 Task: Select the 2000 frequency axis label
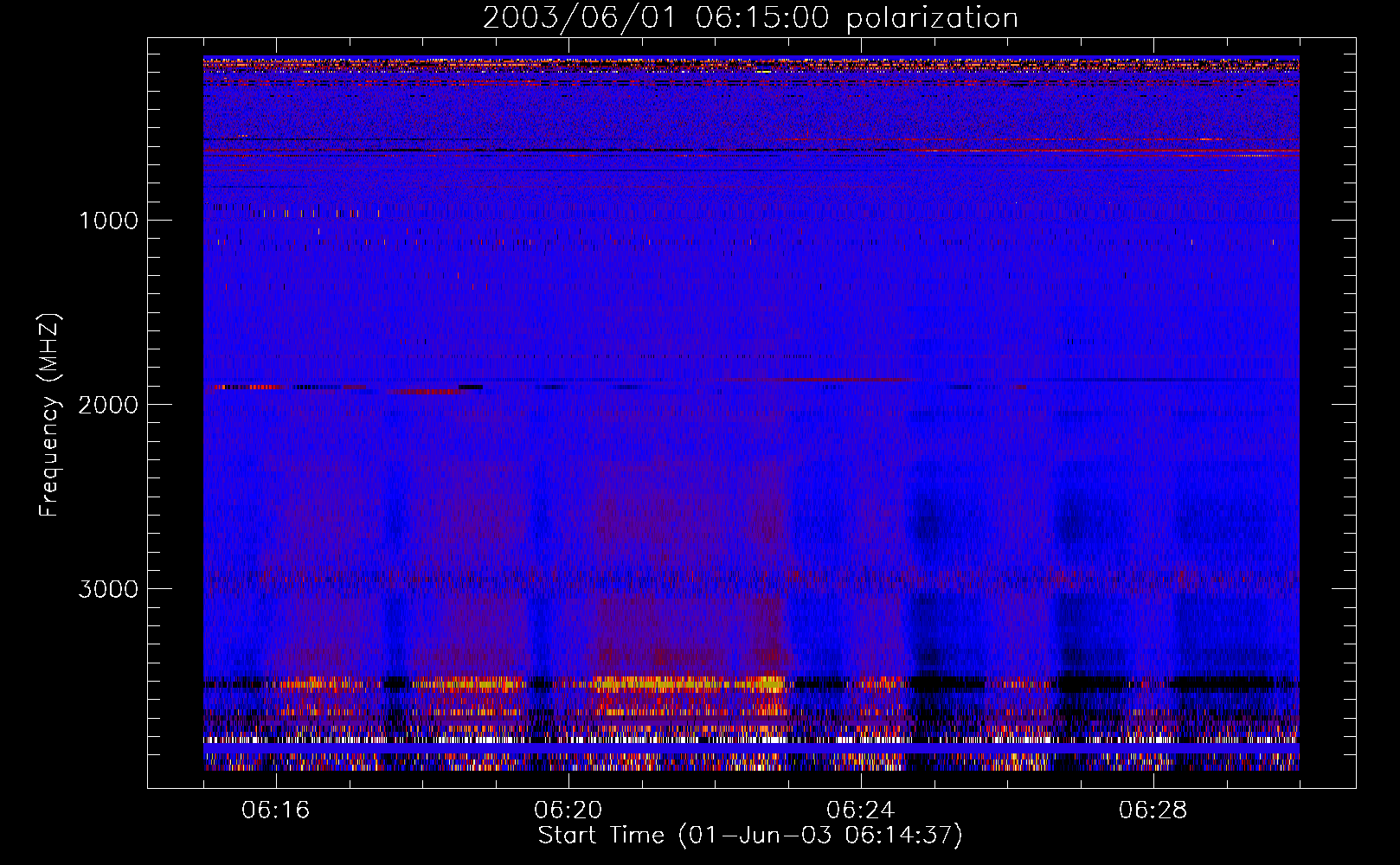coord(108,405)
